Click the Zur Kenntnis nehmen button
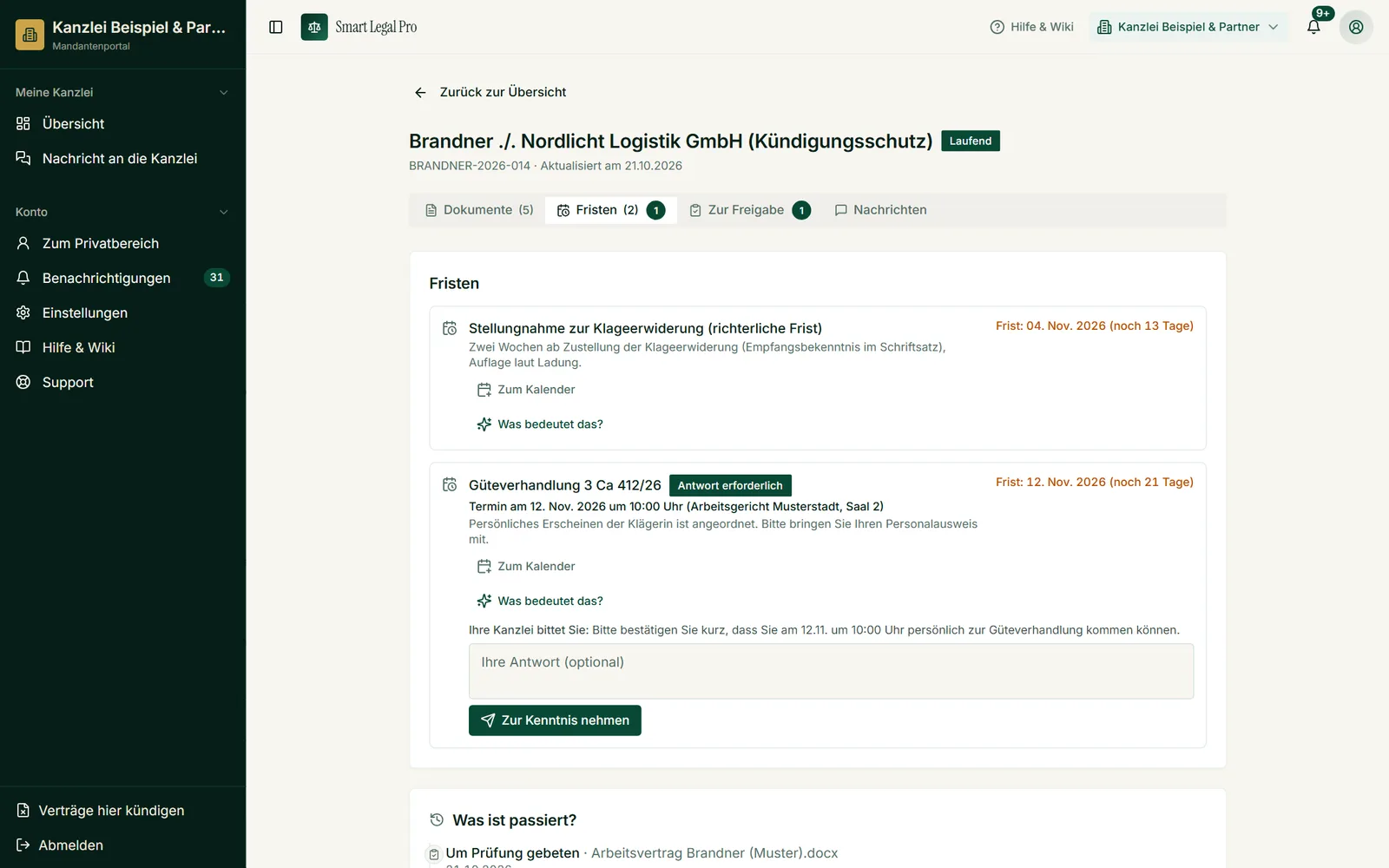 click(x=555, y=720)
